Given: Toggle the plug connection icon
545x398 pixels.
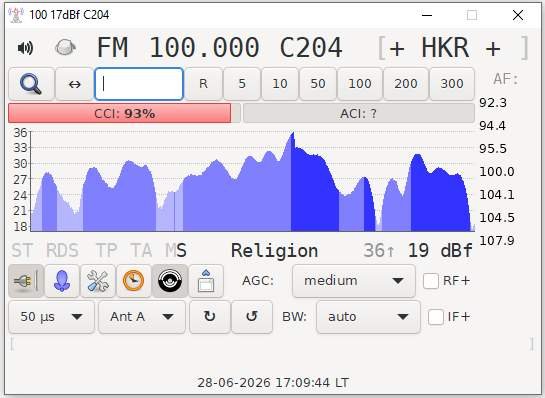Looking at the screenshot, I should (x=26, y=281).
